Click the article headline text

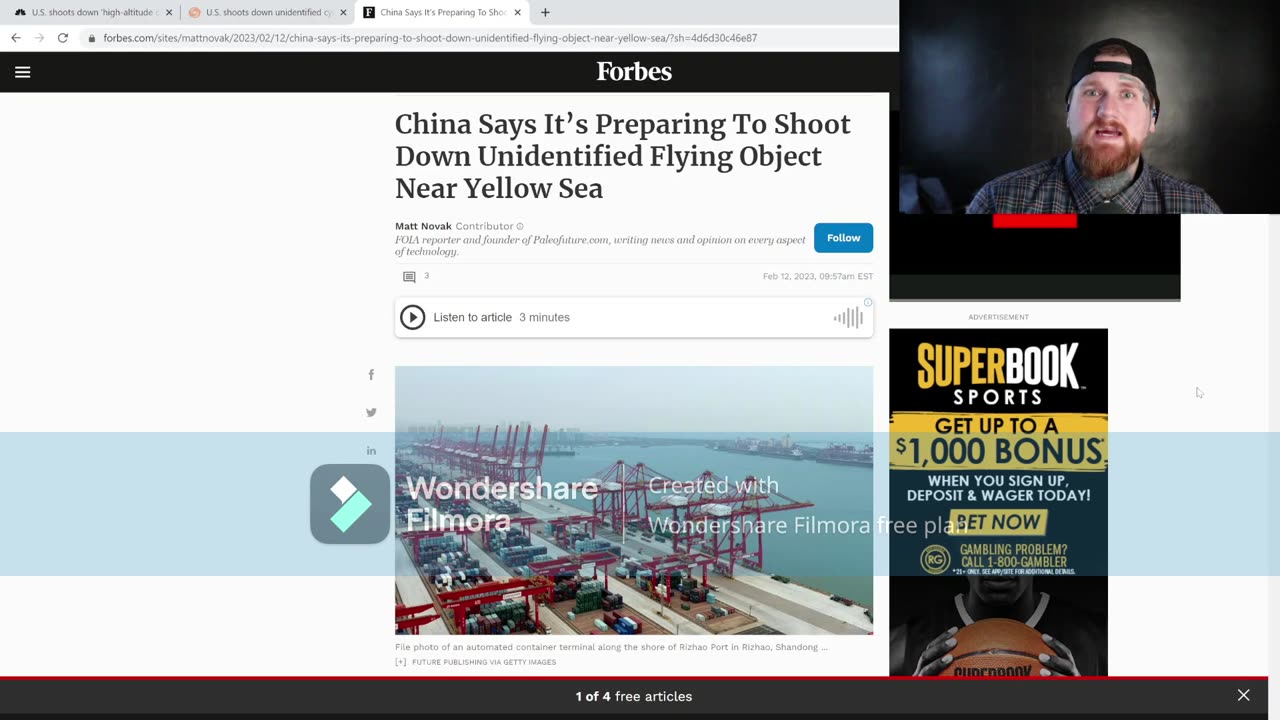[623, 156]
